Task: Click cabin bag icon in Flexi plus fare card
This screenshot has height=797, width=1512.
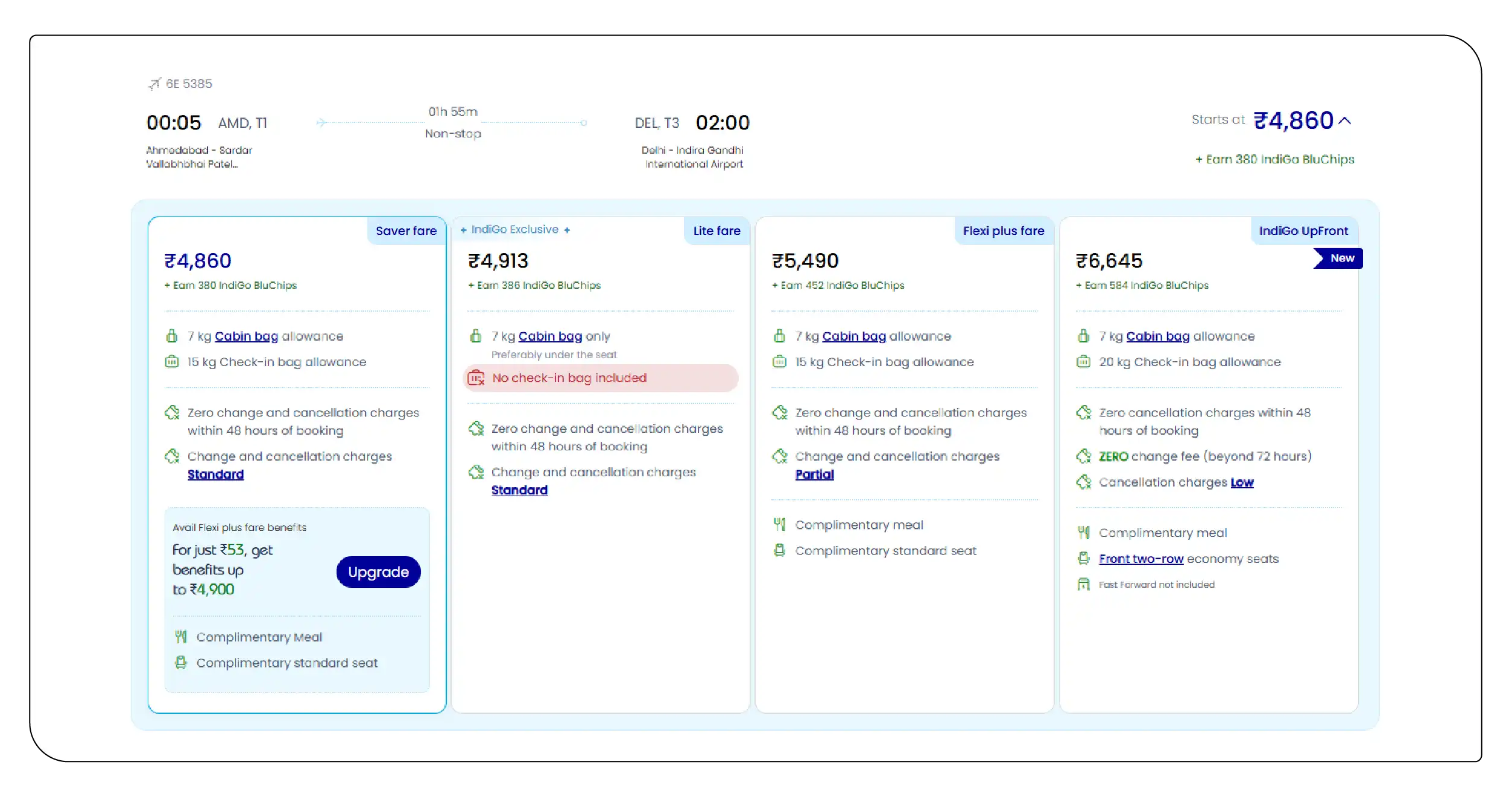Action: click(x=780, y=336)
